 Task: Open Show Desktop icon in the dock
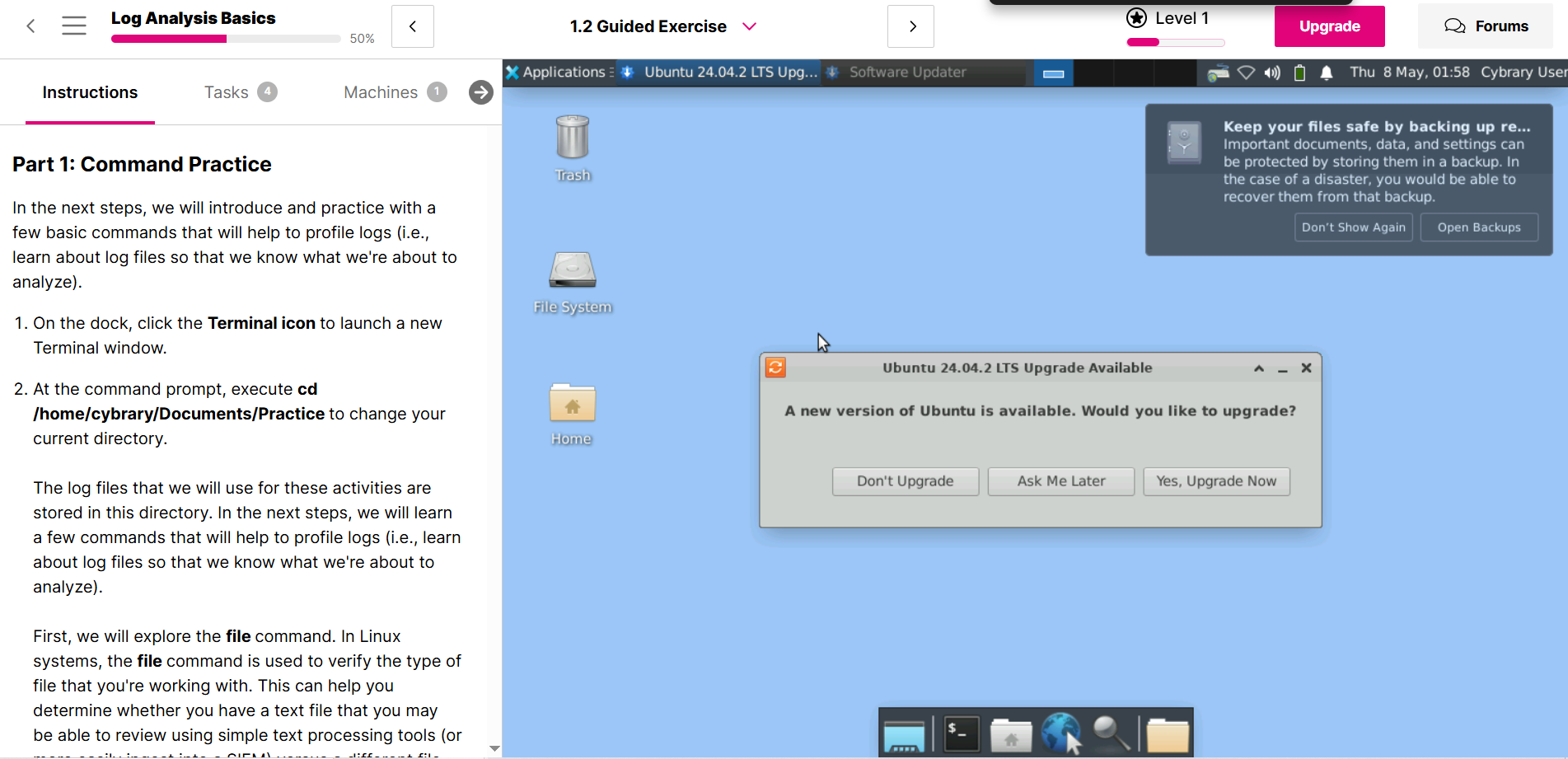point(904,735)
